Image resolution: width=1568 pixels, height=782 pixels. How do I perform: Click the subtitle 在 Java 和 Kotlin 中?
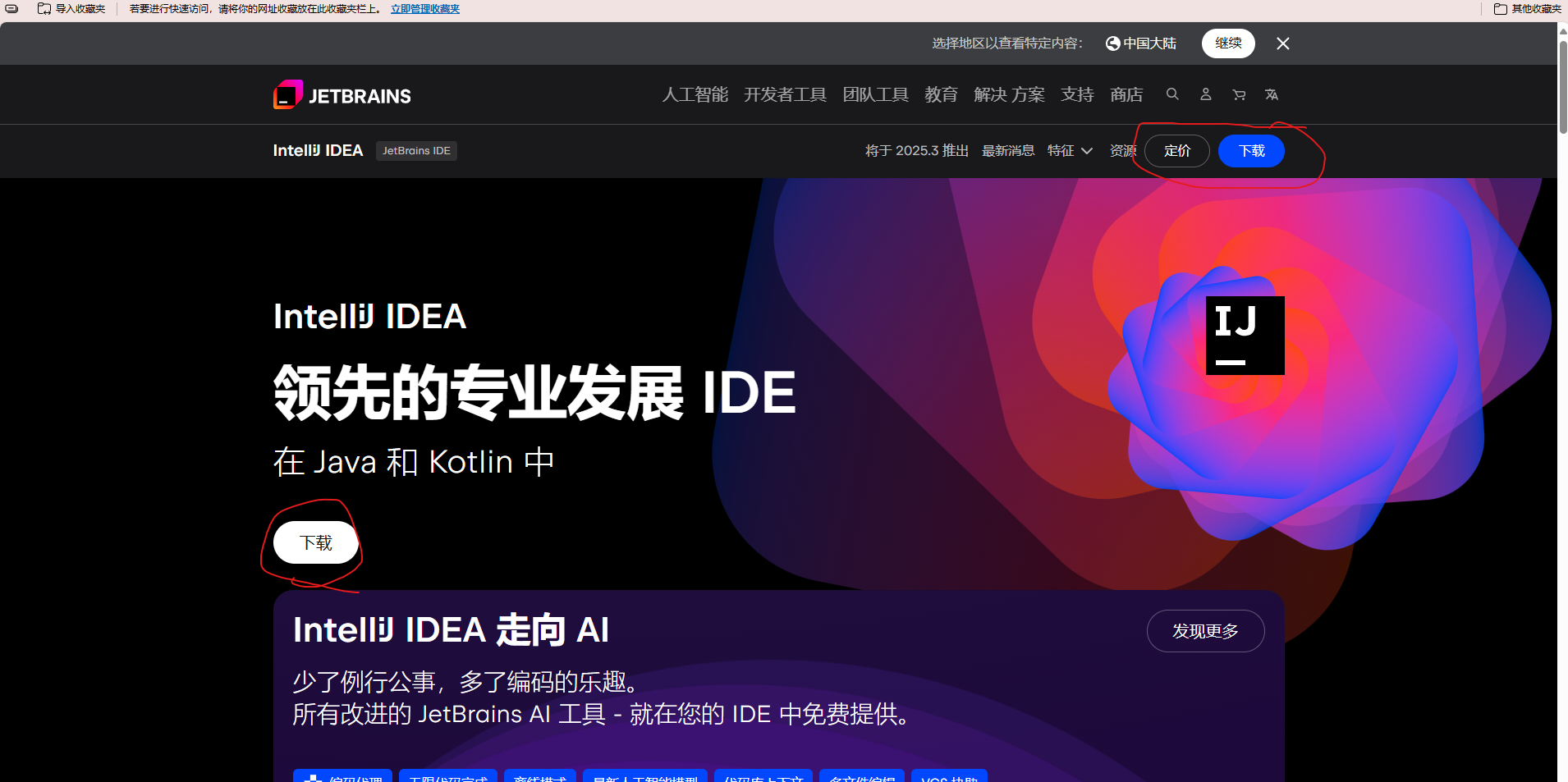point(414,462)
